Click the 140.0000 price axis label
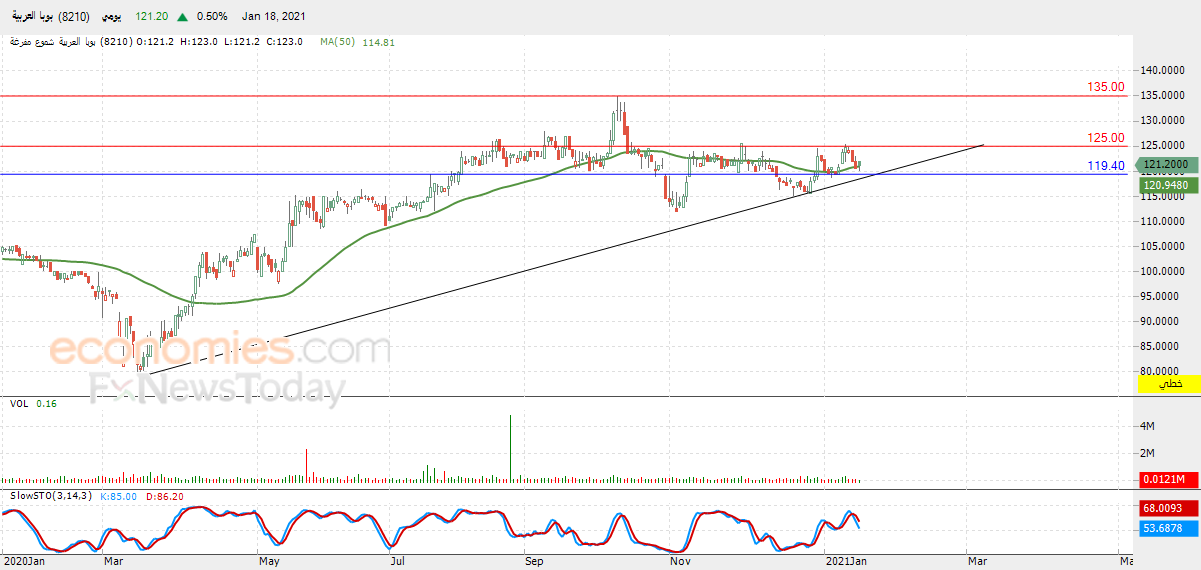The height and width of the screenshot is (570, 1201). [x=1163, y=70]
